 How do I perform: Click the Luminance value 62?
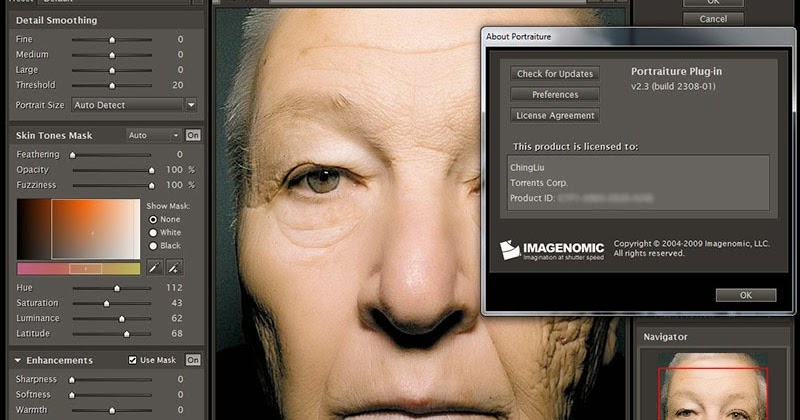pos(177,318)
